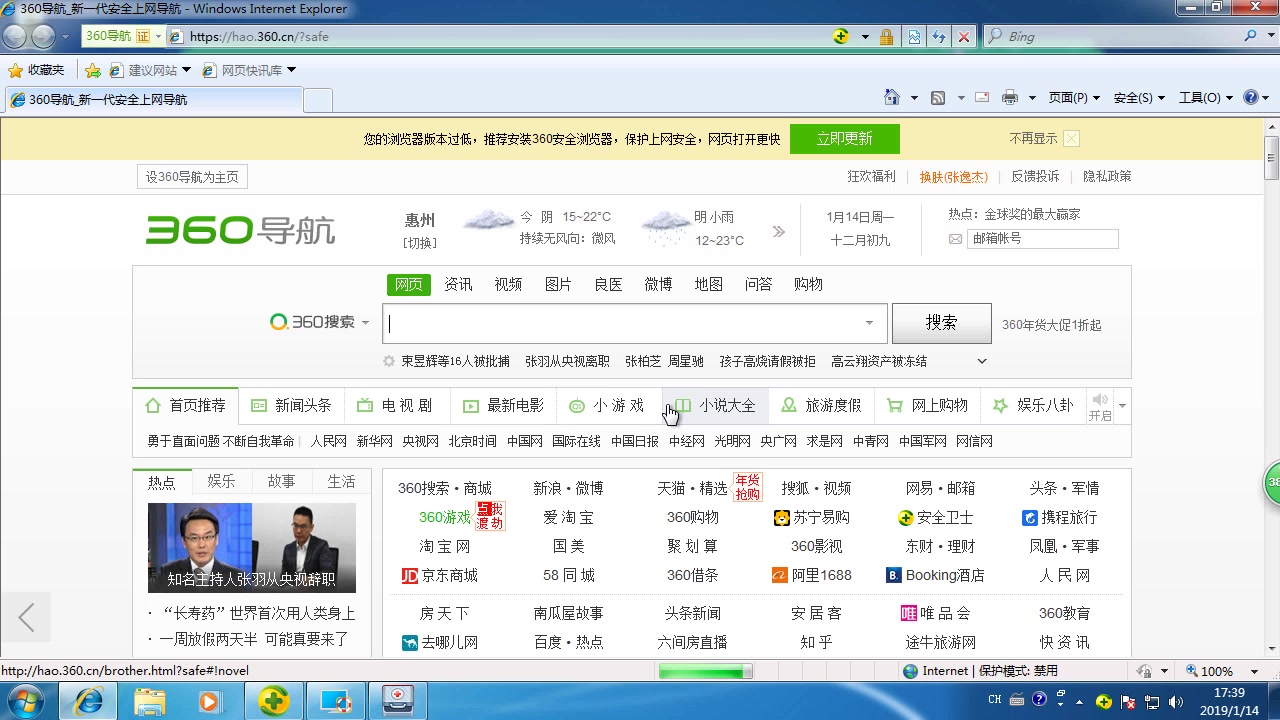
Task: Click Internet Explorer taskbar icon
Action: 89,701
